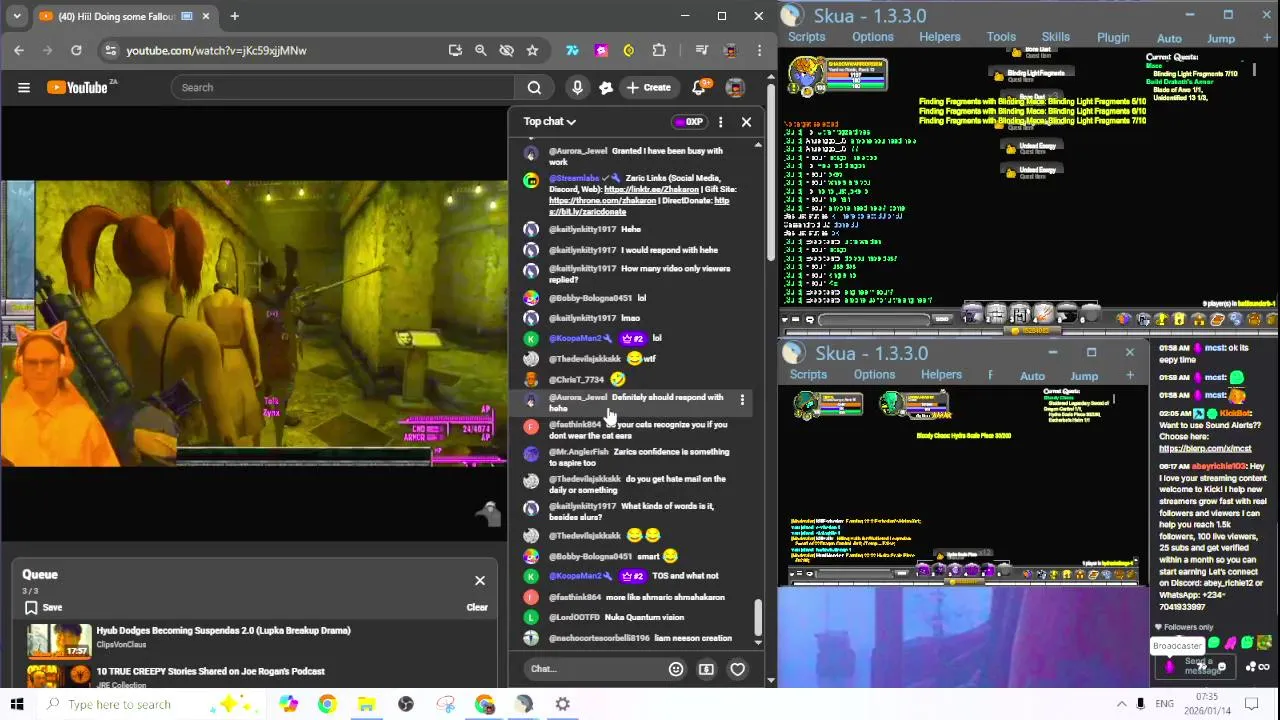Open Skills menu in top Skua window

click(1055, 37)
